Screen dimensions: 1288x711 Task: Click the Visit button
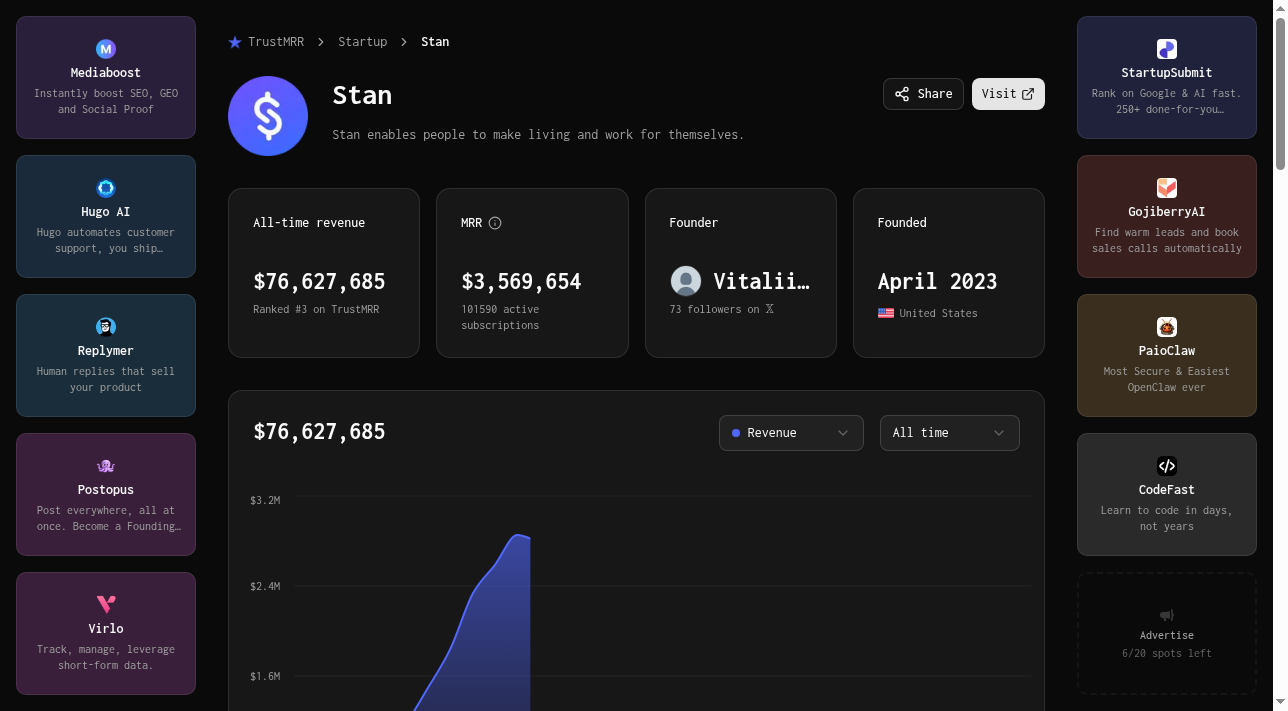click(1008, 94)
